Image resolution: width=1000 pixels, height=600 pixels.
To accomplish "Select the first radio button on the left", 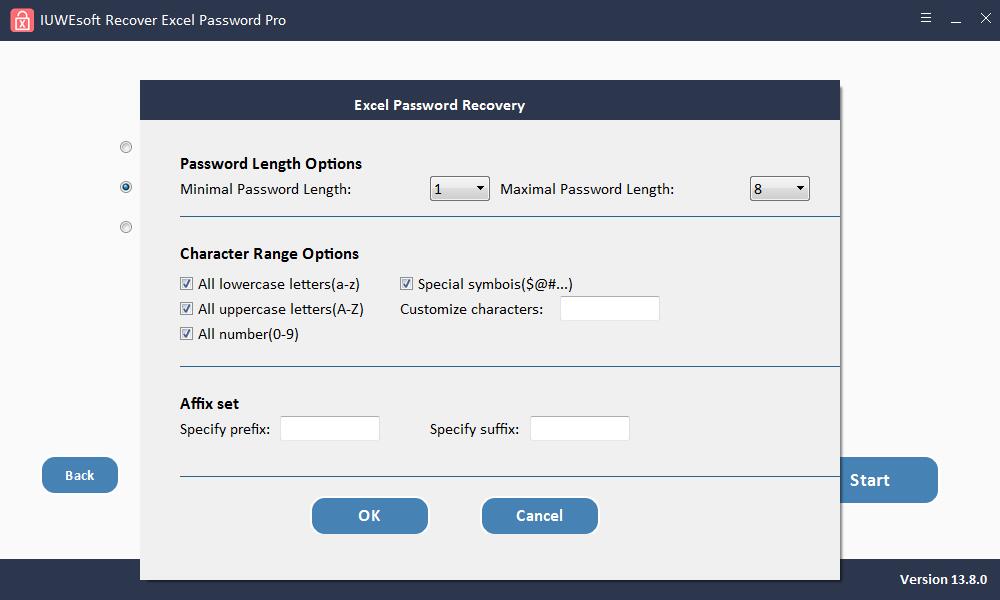I will pos(126,147).
